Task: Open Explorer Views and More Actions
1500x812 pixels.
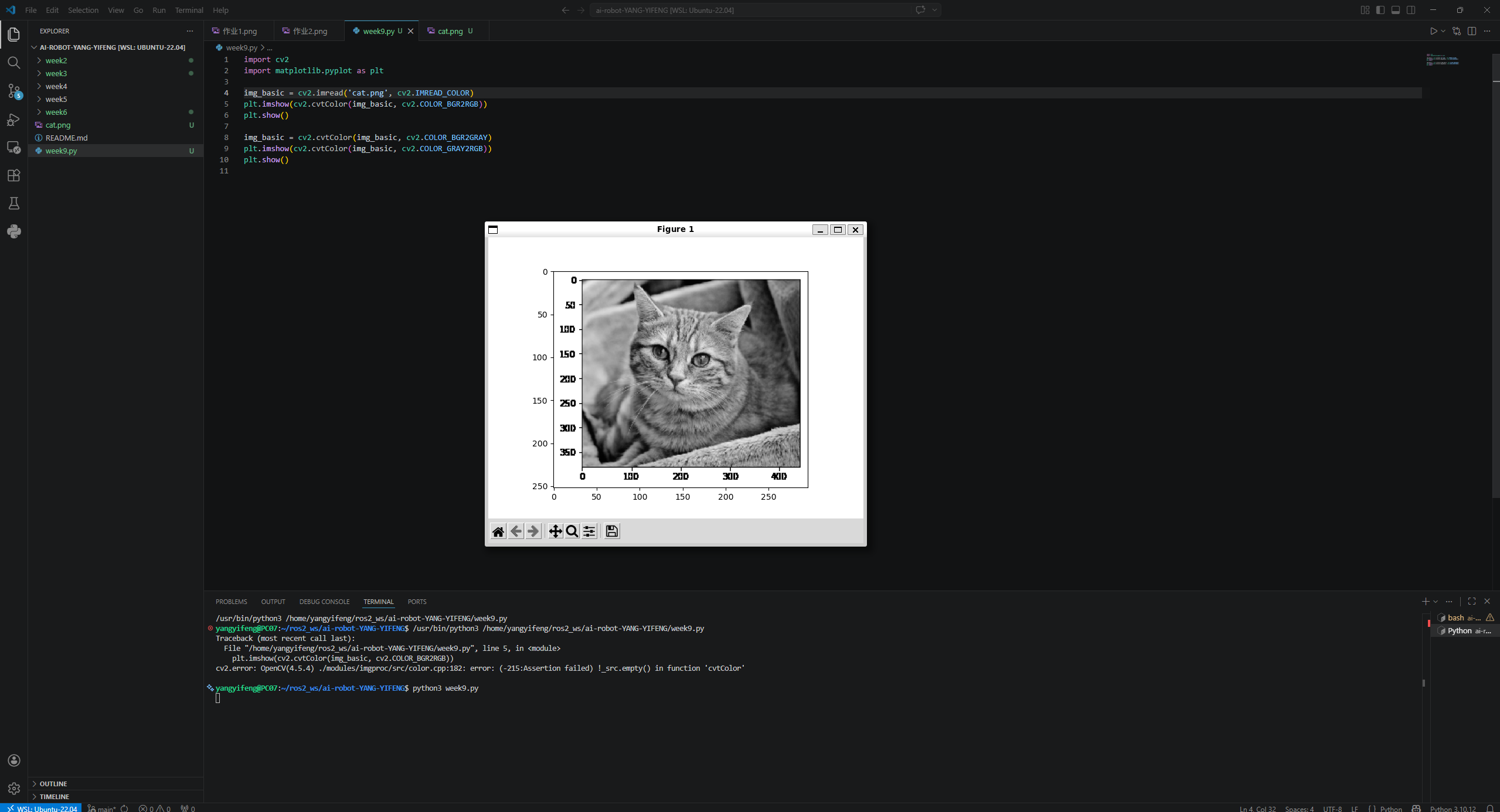Action: [189, 31]
